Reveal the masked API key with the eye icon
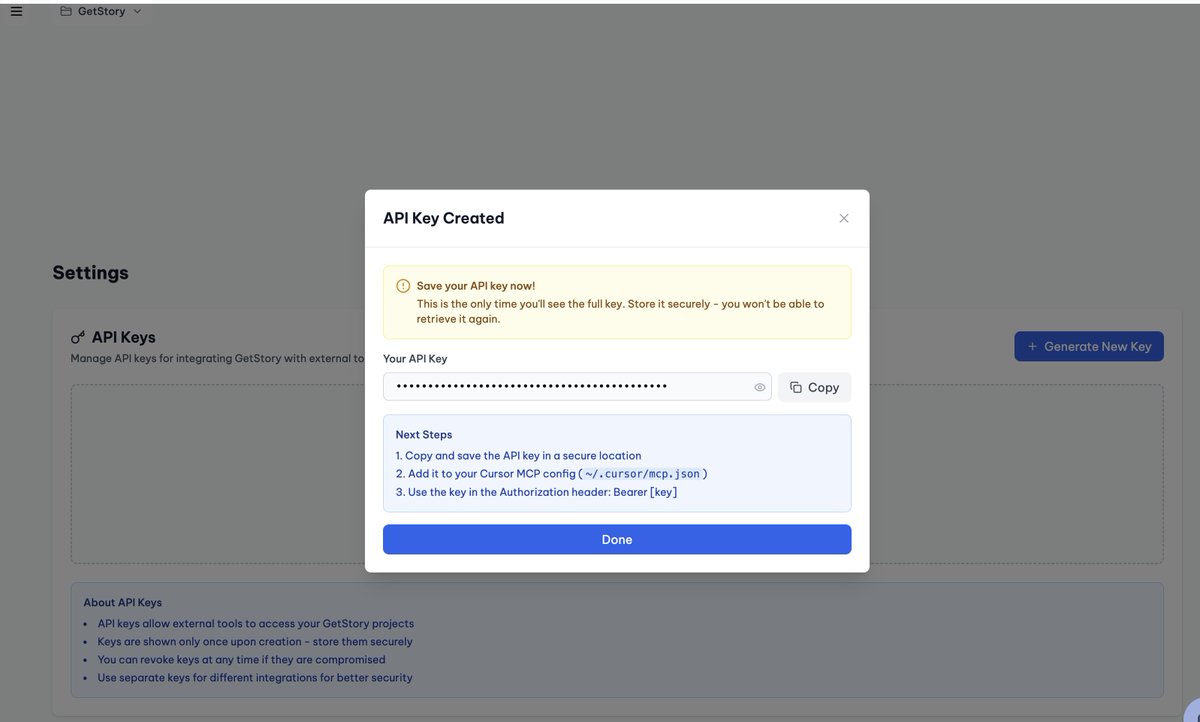The width and height of the screenshot is (1200, 722). [759, 387]
